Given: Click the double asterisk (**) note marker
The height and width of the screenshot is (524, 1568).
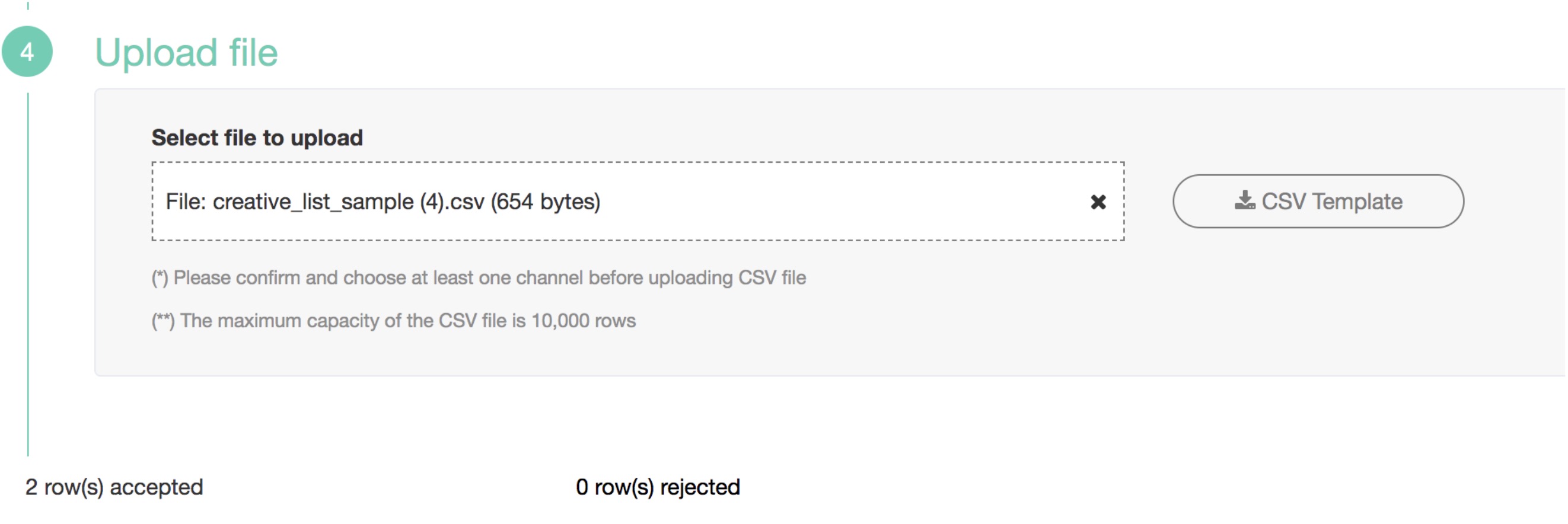Looking at the screenshot, I should click(x=162, y=321).
